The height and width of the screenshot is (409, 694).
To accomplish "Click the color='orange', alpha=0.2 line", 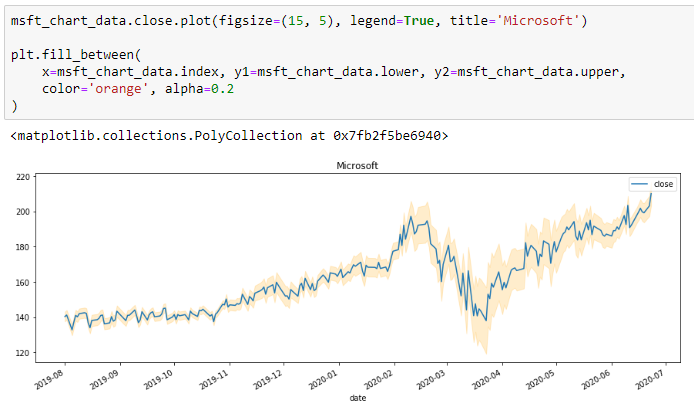I will point(138,89).
